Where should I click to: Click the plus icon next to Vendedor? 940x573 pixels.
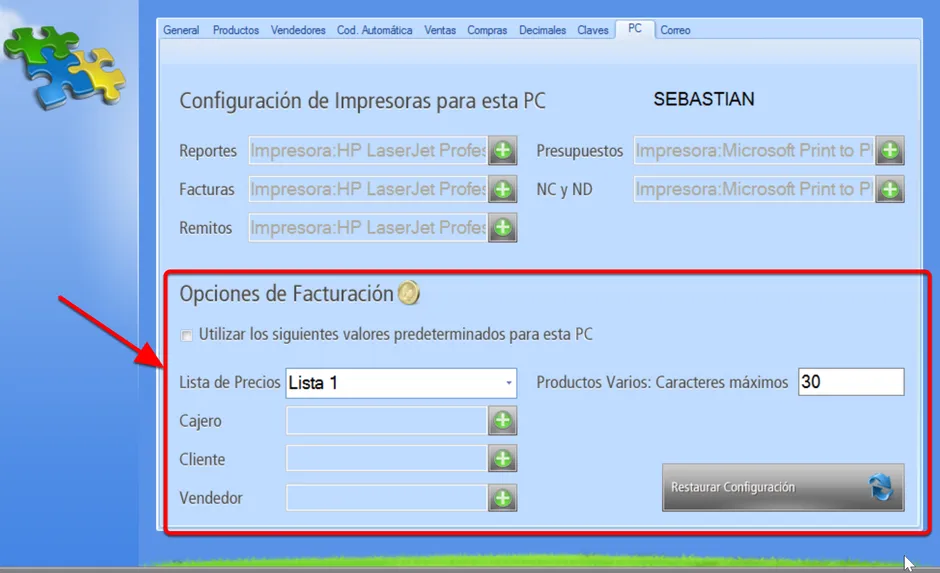pyautogui.click(x=502, y=497)
